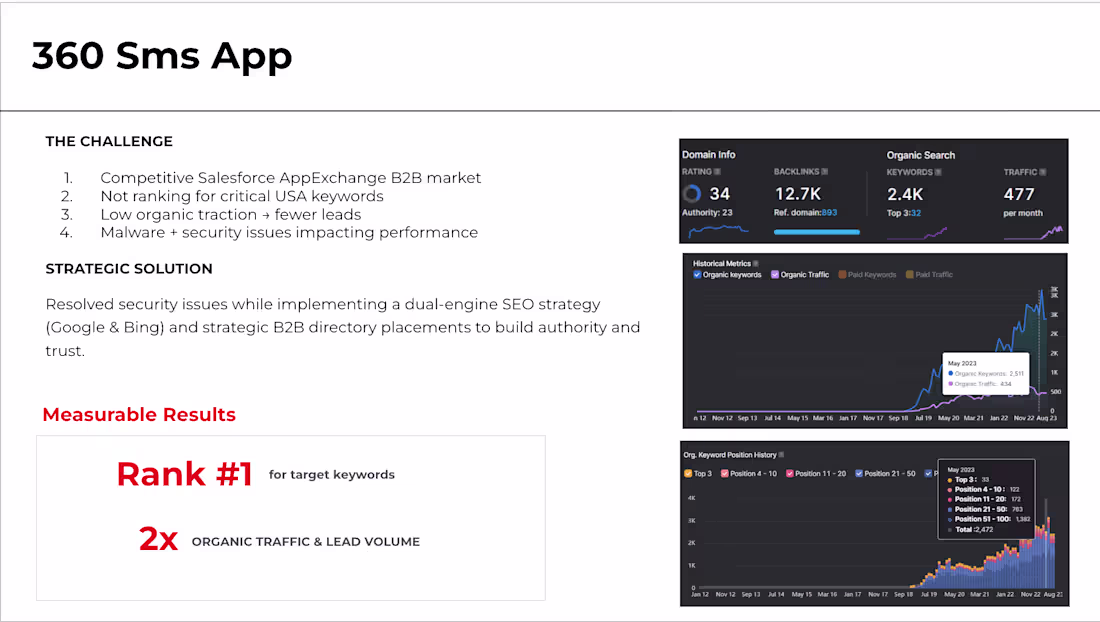Uncheck the Organic Traffic legend checkbox
The height and width of the screenshot is (622, 1100).
(x=774, y=275)
